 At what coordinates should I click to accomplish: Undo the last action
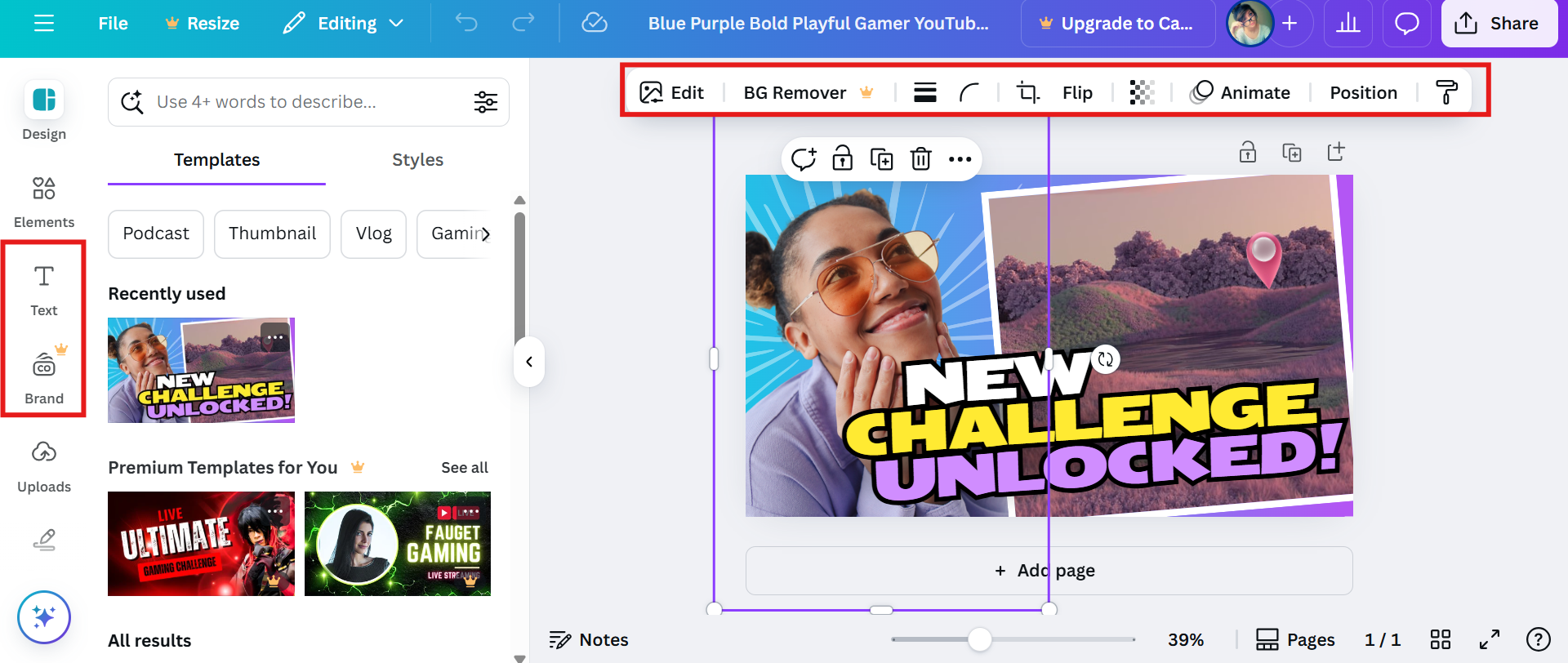click(x=466, y=23)
